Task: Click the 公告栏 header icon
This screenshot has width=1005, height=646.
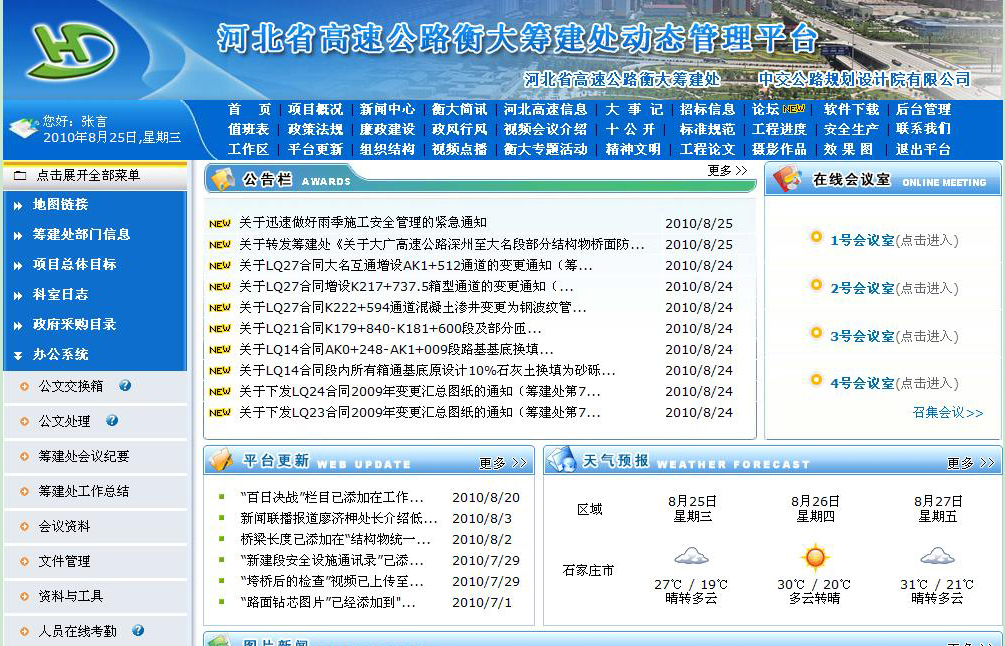Action: [222, 179]
